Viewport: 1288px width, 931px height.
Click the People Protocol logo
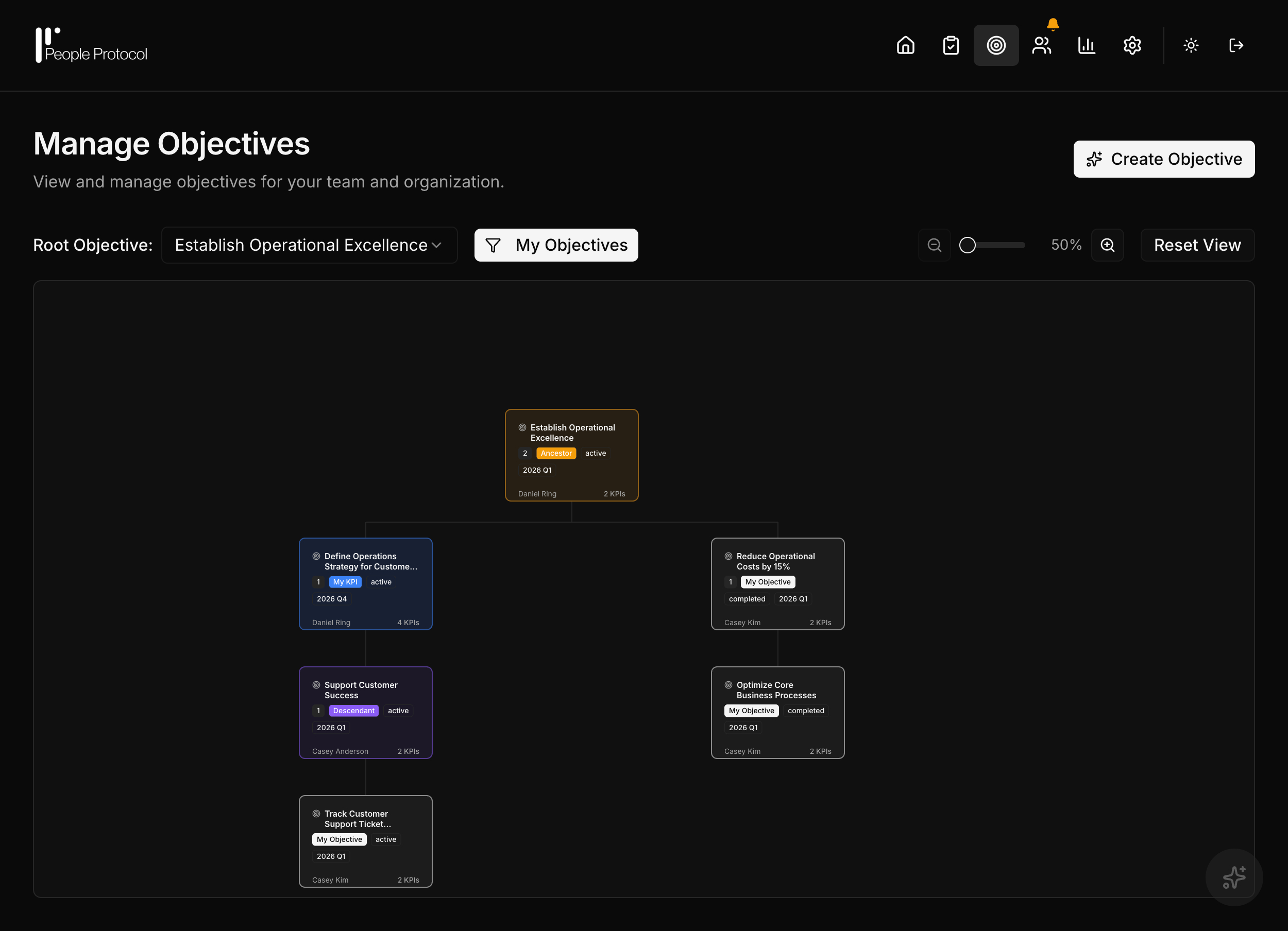pos(91,45)
